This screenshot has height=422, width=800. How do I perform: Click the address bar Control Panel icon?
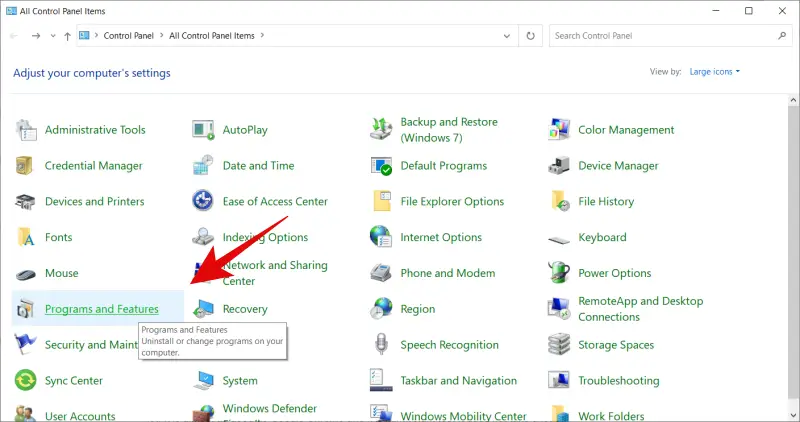[85, 35]
